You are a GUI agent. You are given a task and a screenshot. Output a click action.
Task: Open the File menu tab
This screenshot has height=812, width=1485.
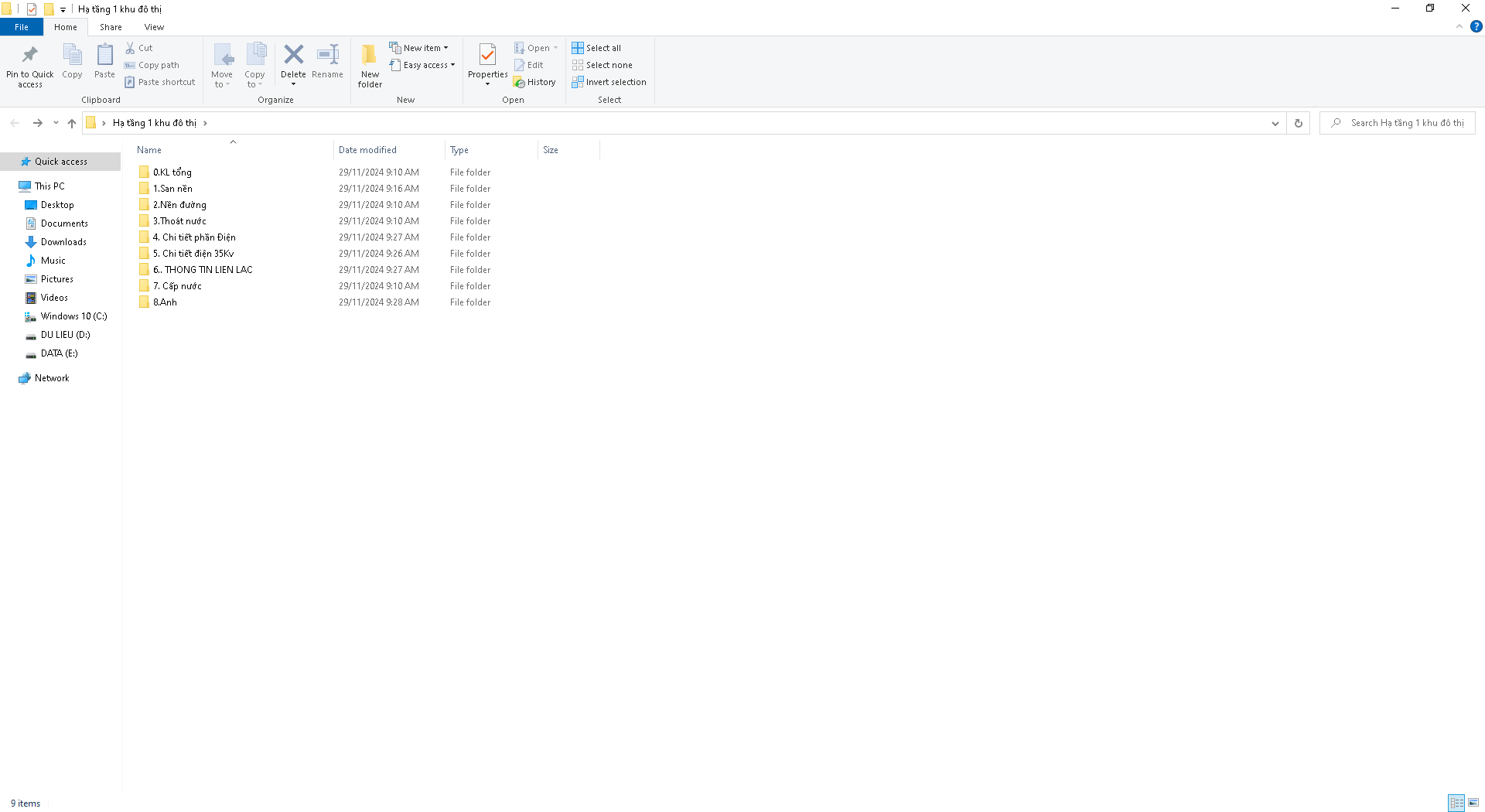pyautogui.click(x=22, y=27)
